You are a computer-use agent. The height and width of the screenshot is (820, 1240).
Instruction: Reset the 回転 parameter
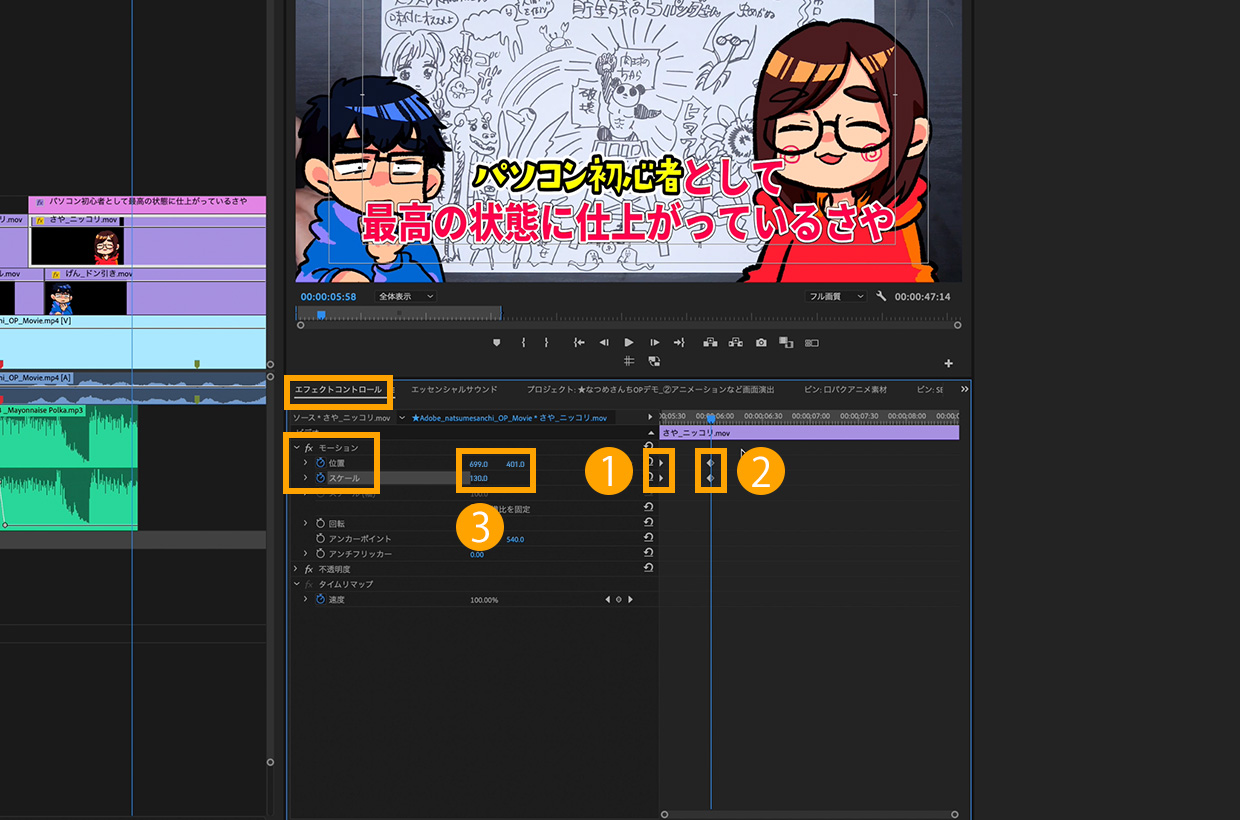(x=648, y=522)
